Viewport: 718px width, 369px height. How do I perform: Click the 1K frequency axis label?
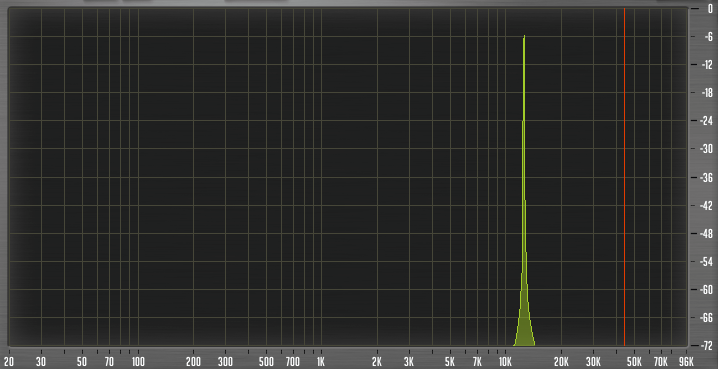(321, 362)
